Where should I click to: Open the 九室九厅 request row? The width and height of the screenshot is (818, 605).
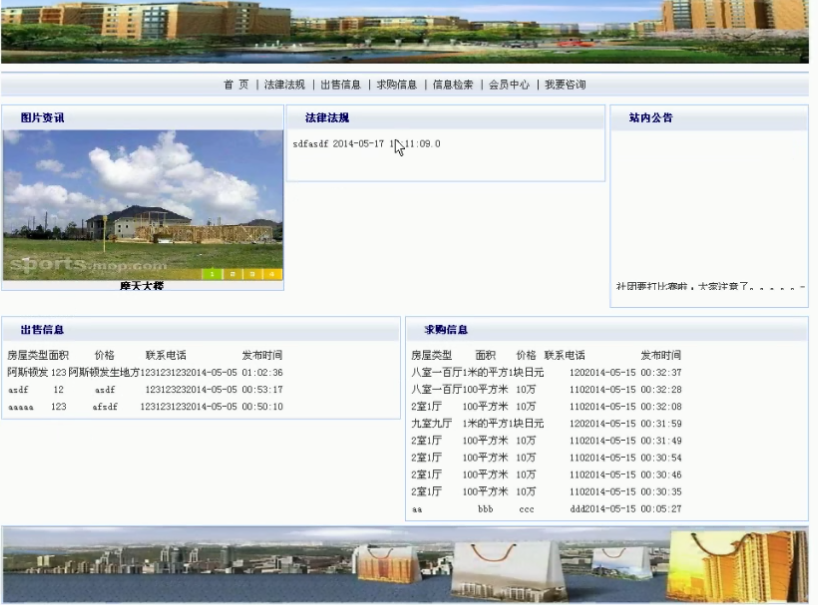546,424
